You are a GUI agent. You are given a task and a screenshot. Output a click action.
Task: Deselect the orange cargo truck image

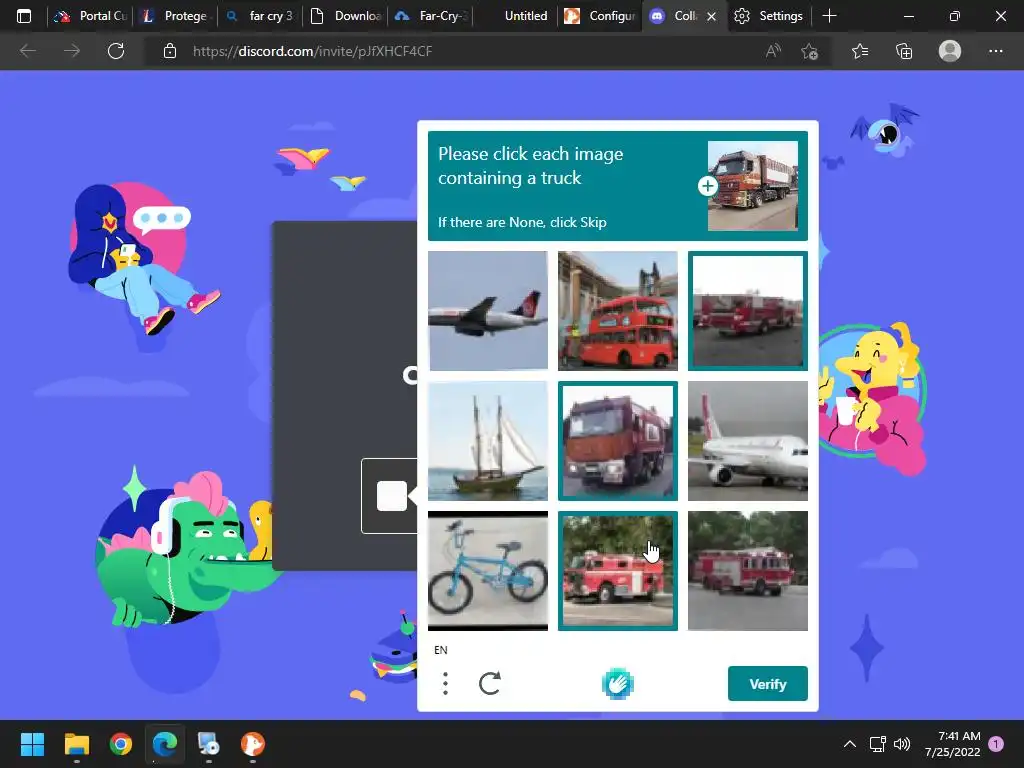pos(618,441)
